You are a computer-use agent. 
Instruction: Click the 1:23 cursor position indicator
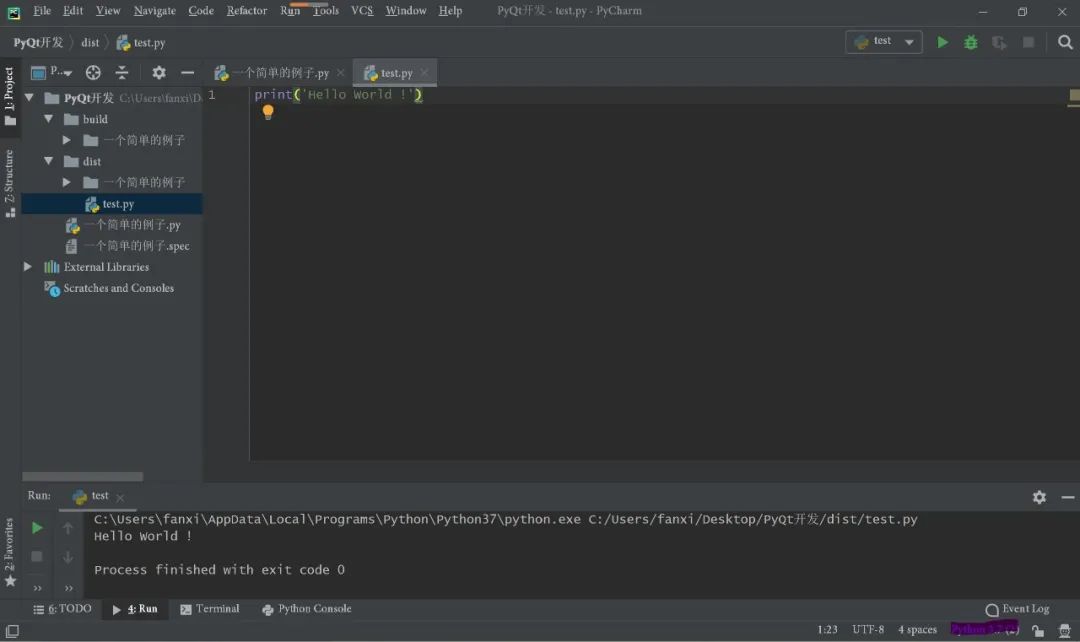(x=827, y=630)
